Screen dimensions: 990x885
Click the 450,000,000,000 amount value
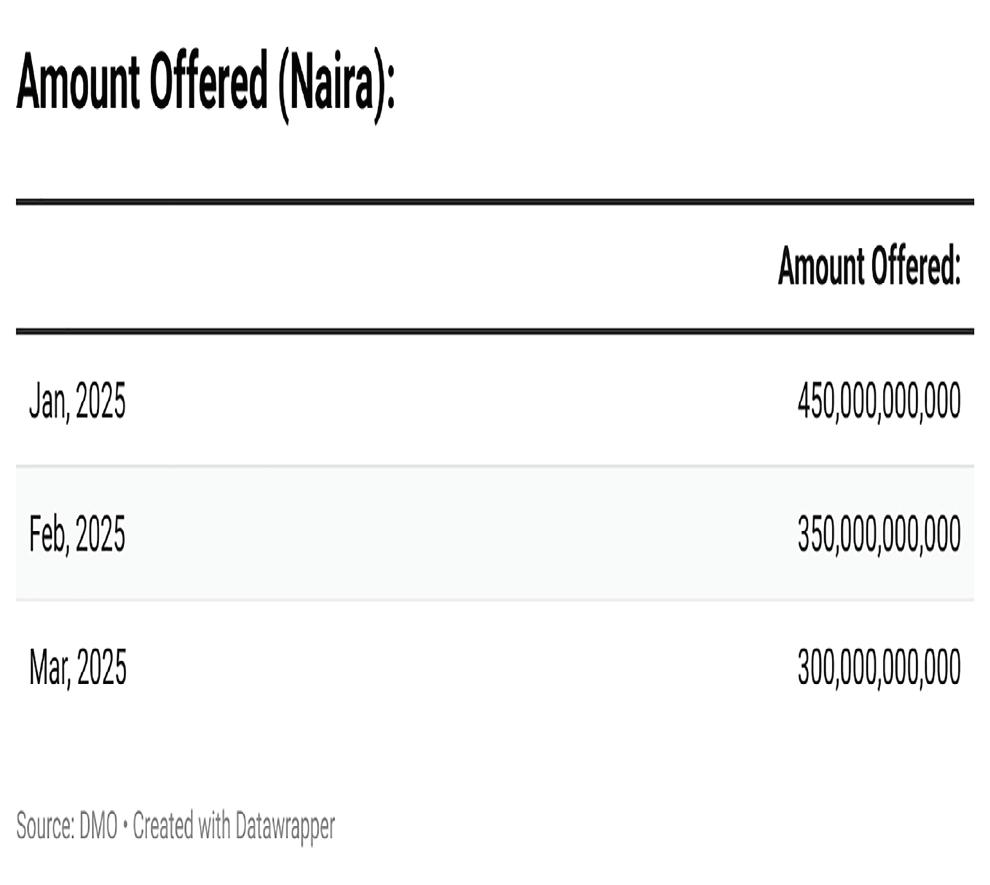[x=878, y=402]
